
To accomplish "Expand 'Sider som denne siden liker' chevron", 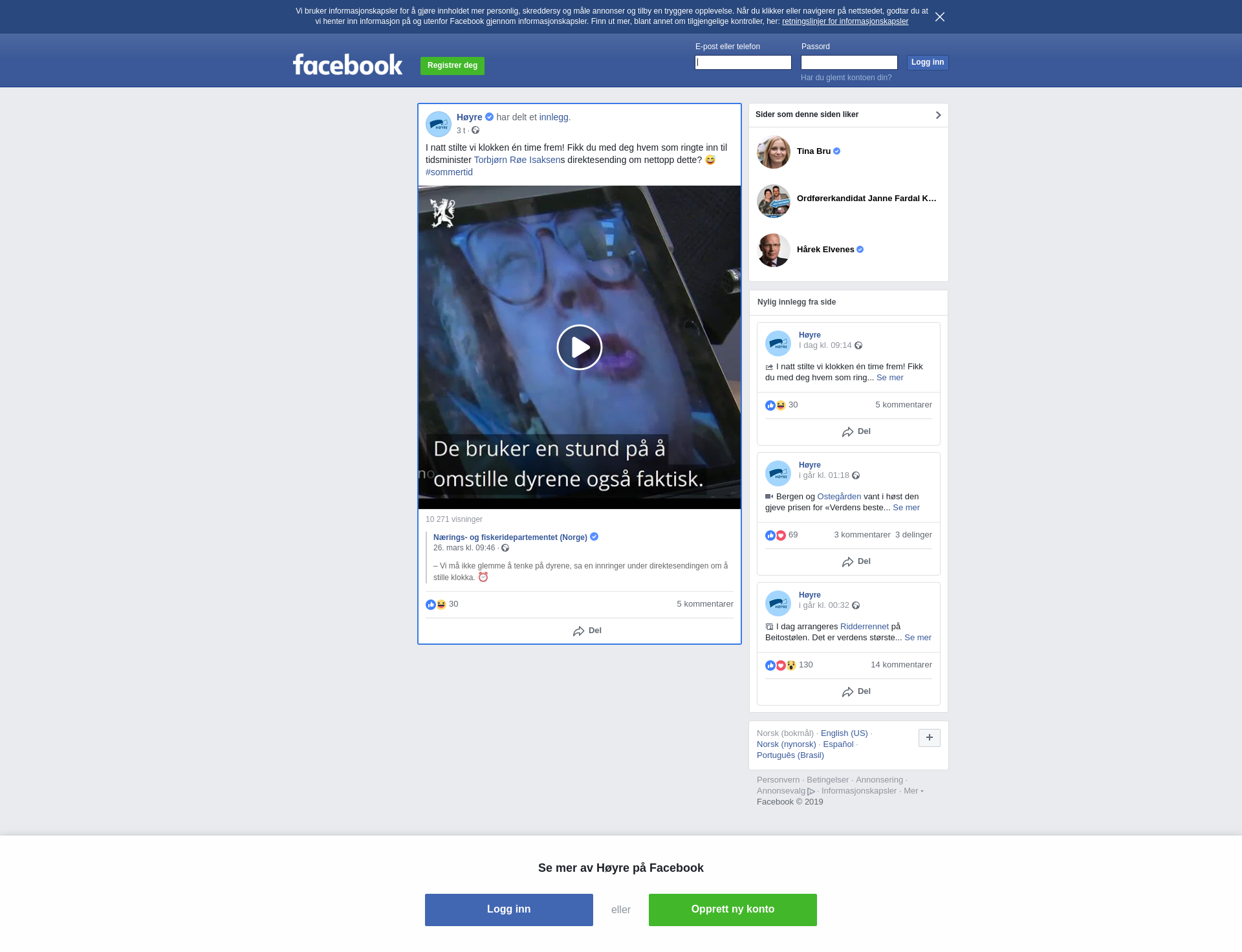I will [x=938, y=115].
